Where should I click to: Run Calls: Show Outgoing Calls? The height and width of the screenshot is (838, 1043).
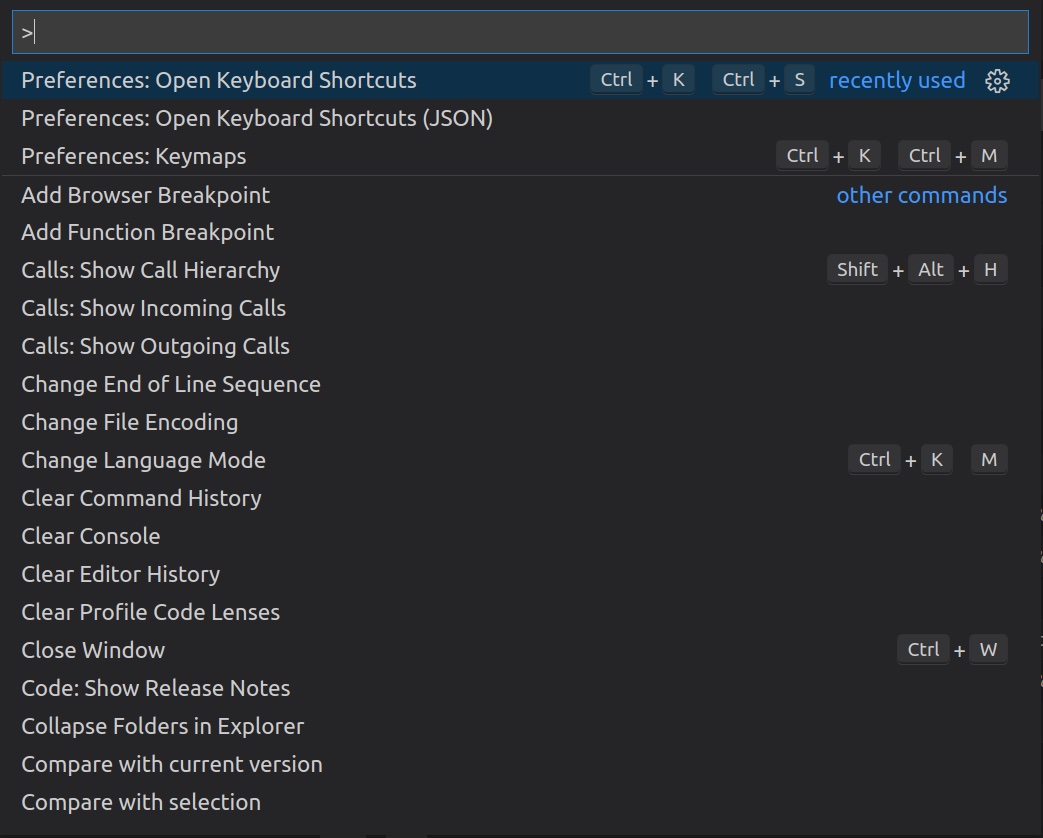(156, 347)
